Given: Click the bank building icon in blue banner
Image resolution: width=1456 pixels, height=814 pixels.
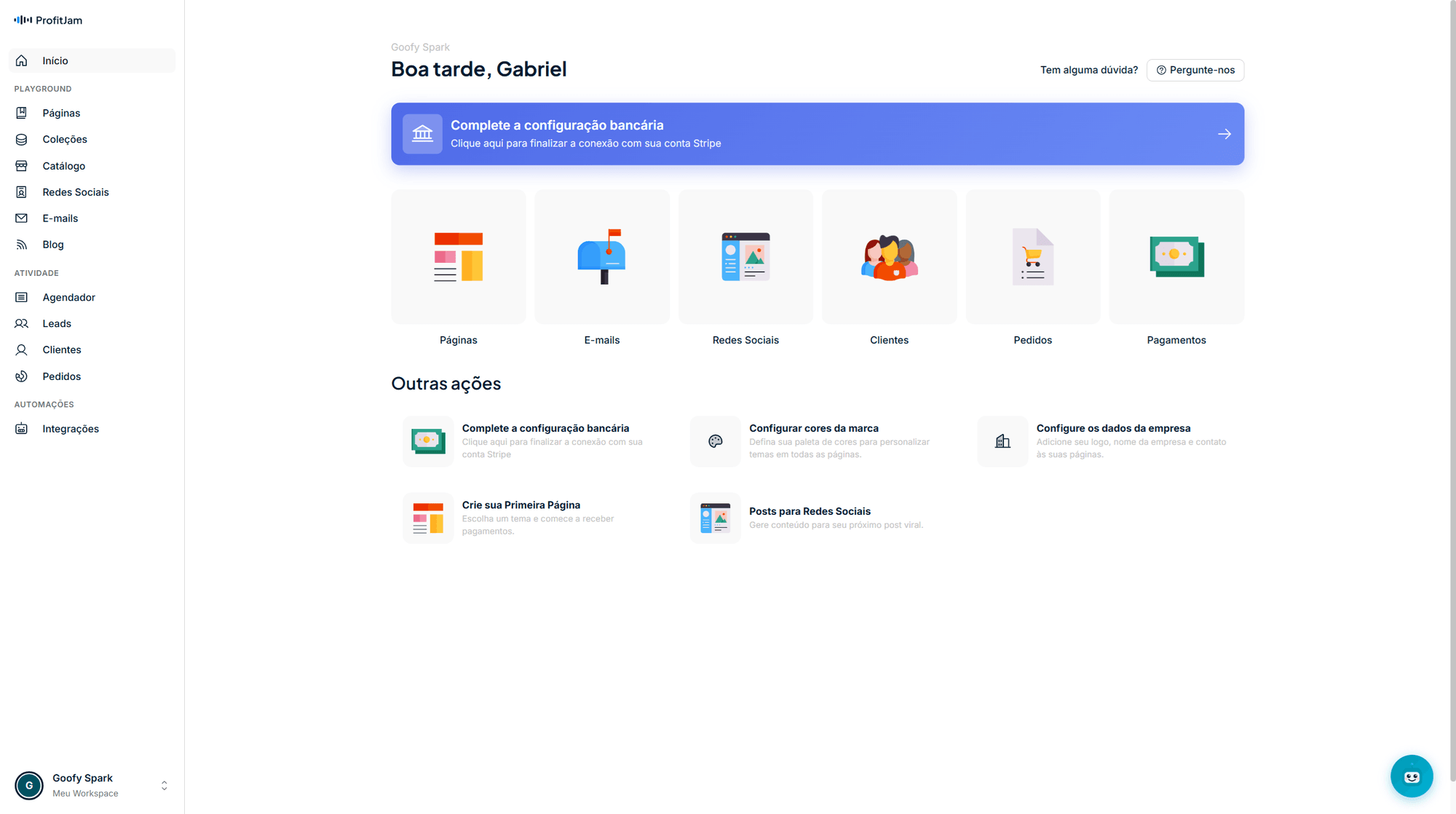Looking at the screenshot, I should [422, 134].
